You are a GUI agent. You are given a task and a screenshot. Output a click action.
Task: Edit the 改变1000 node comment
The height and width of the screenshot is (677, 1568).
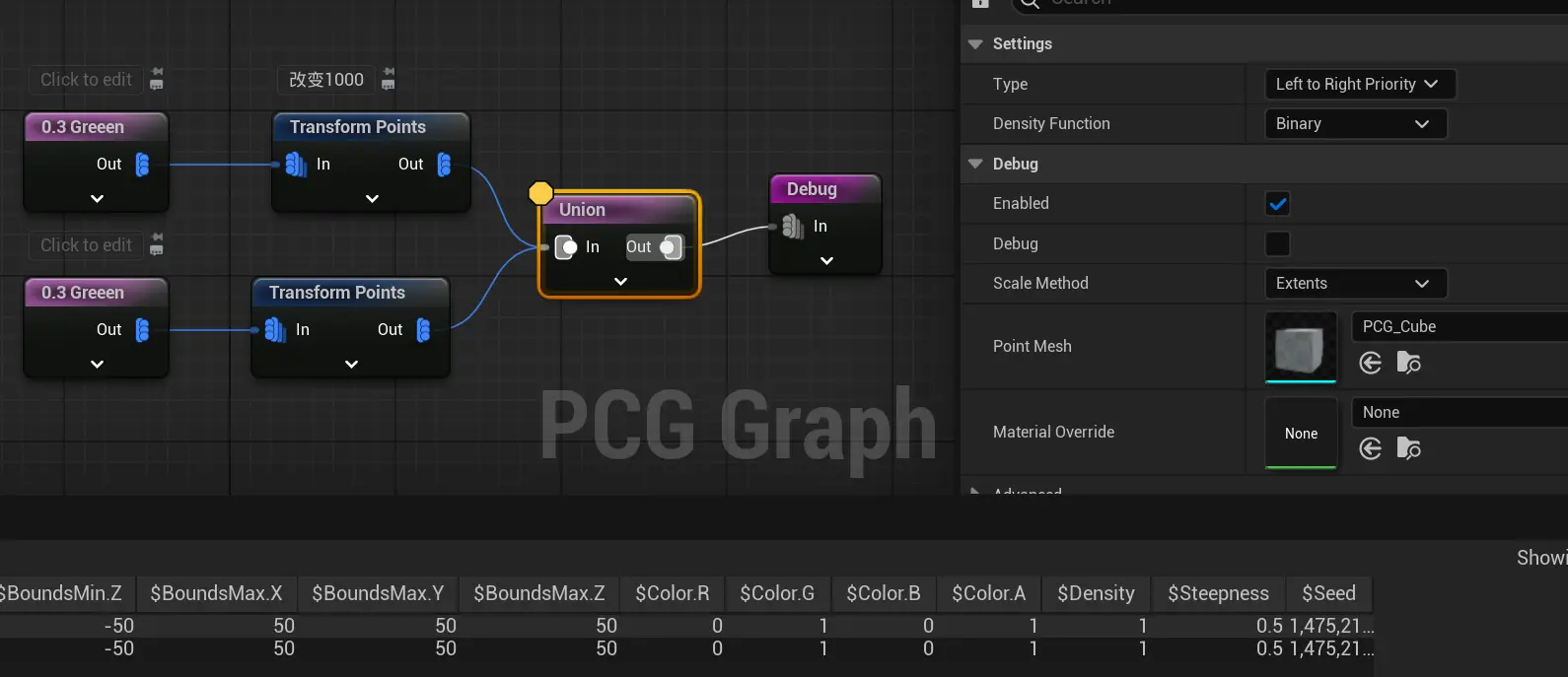[x=325, y=80]
